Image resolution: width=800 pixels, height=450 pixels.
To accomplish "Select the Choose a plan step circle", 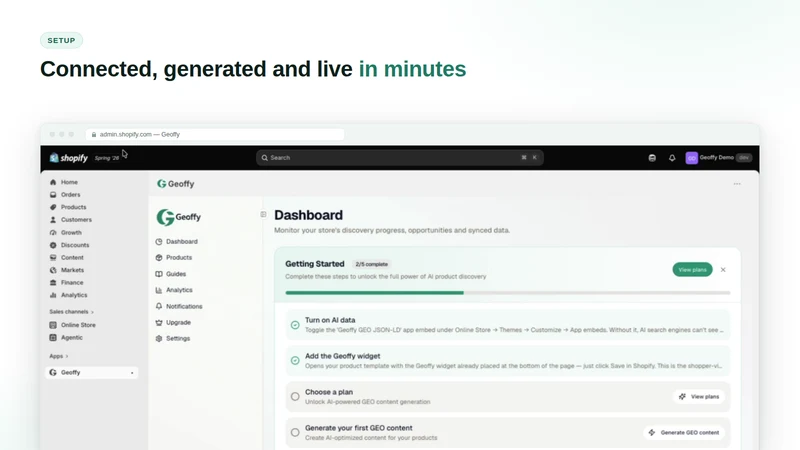I will click(295, 396).
